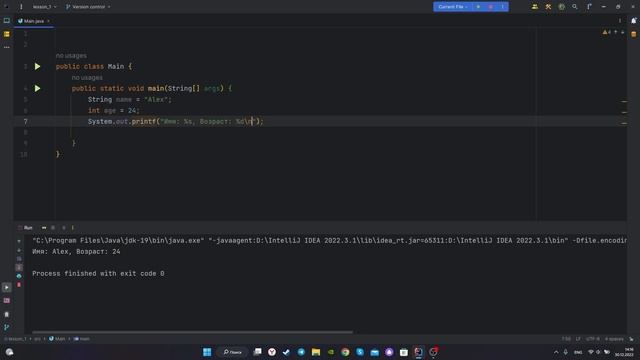Toggle soft-wrap in Run console
Screen dimensions: 640x360
coord(19,259)
